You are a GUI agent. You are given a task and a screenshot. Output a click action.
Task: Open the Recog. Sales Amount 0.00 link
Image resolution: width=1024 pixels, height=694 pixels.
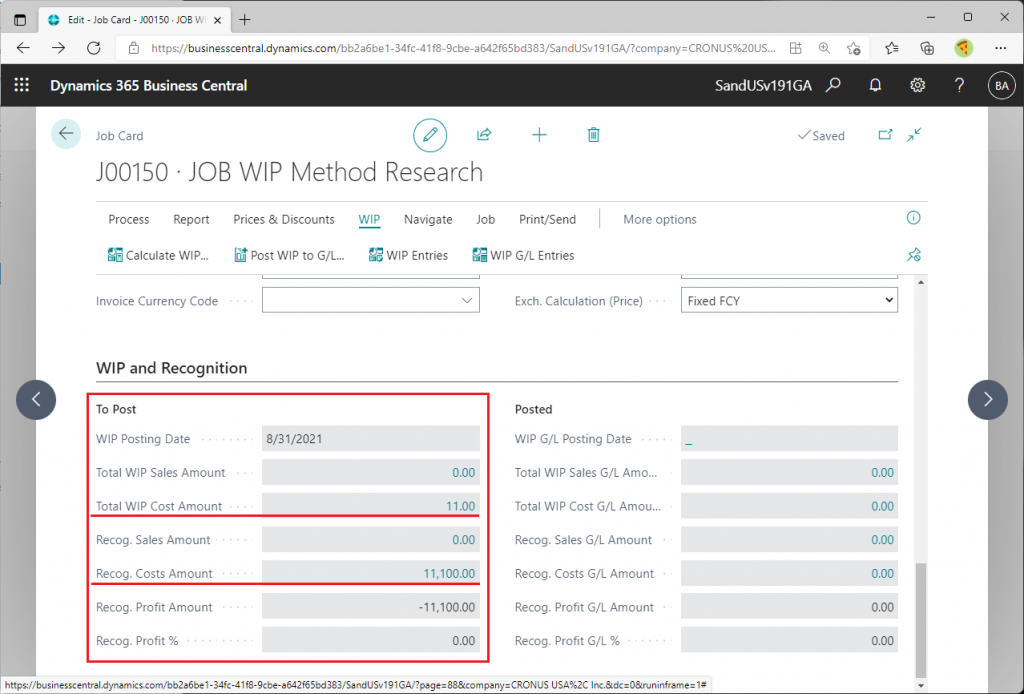(x=463, y=540)
